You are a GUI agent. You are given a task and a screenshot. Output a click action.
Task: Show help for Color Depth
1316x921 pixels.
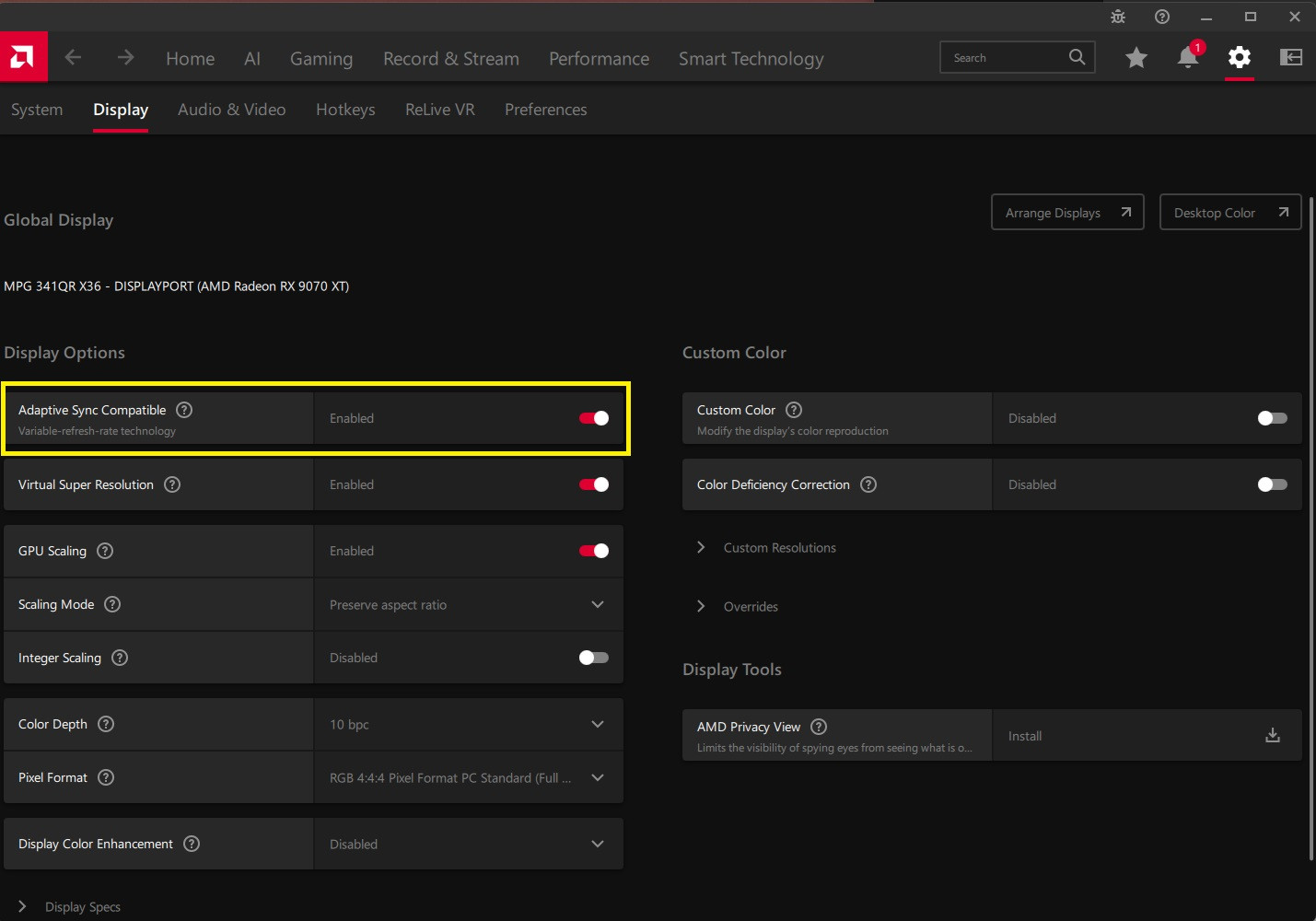(x=106, y=724)
